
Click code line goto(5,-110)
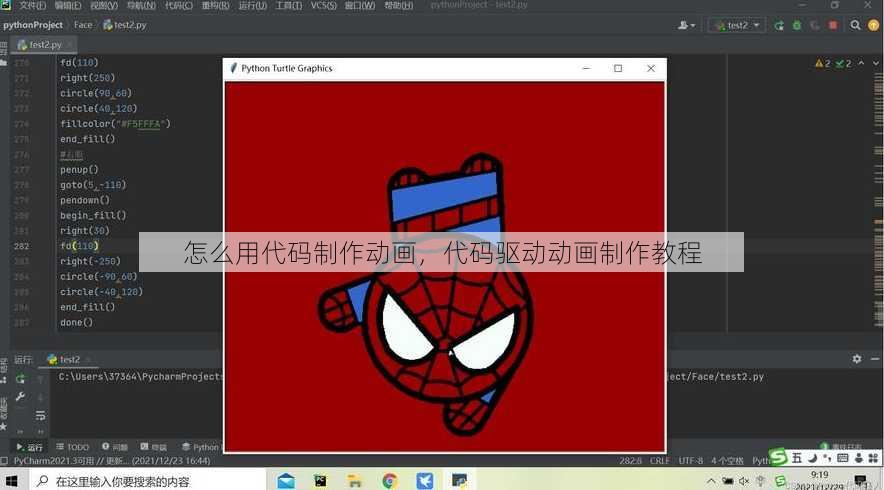pyautogui.click(x=93, y=185)
